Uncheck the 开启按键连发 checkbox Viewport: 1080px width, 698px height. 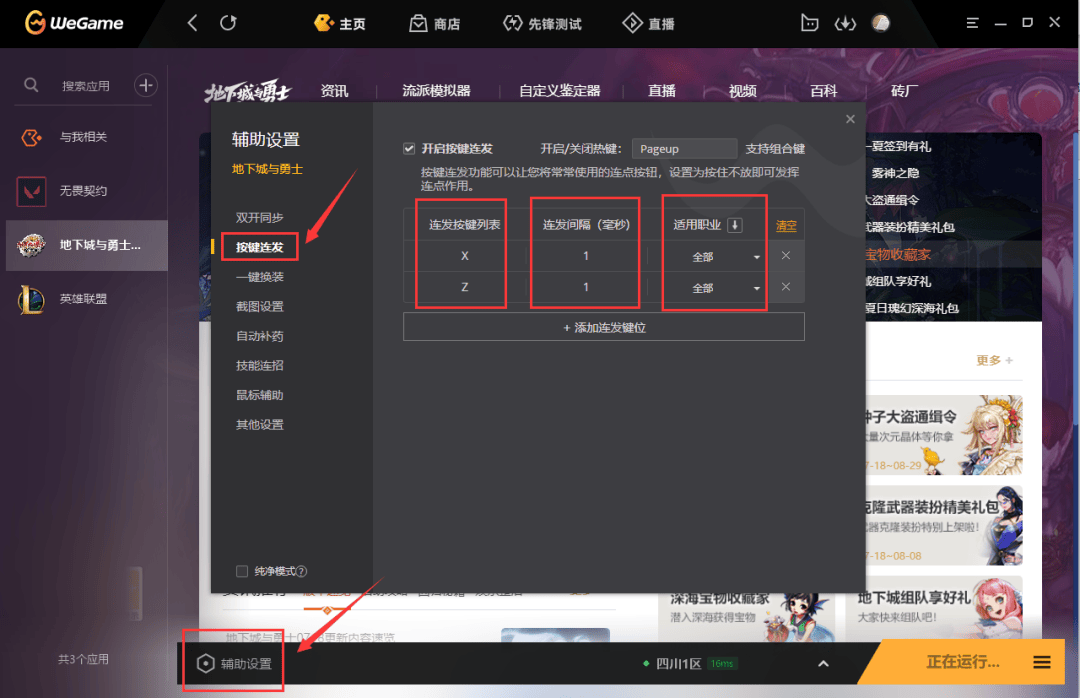pos(409,148)
